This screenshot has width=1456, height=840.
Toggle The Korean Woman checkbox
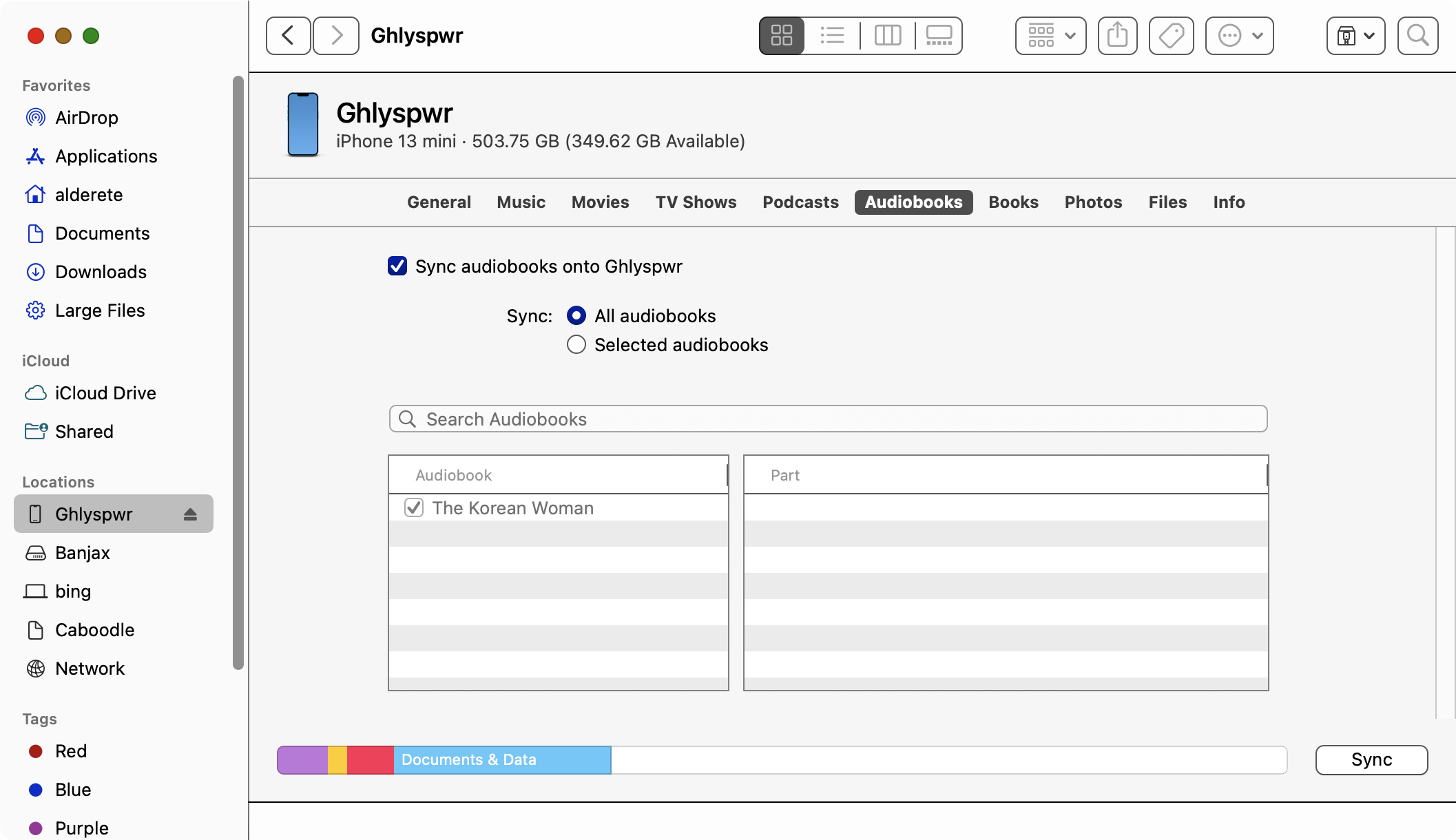coord(413,507)
